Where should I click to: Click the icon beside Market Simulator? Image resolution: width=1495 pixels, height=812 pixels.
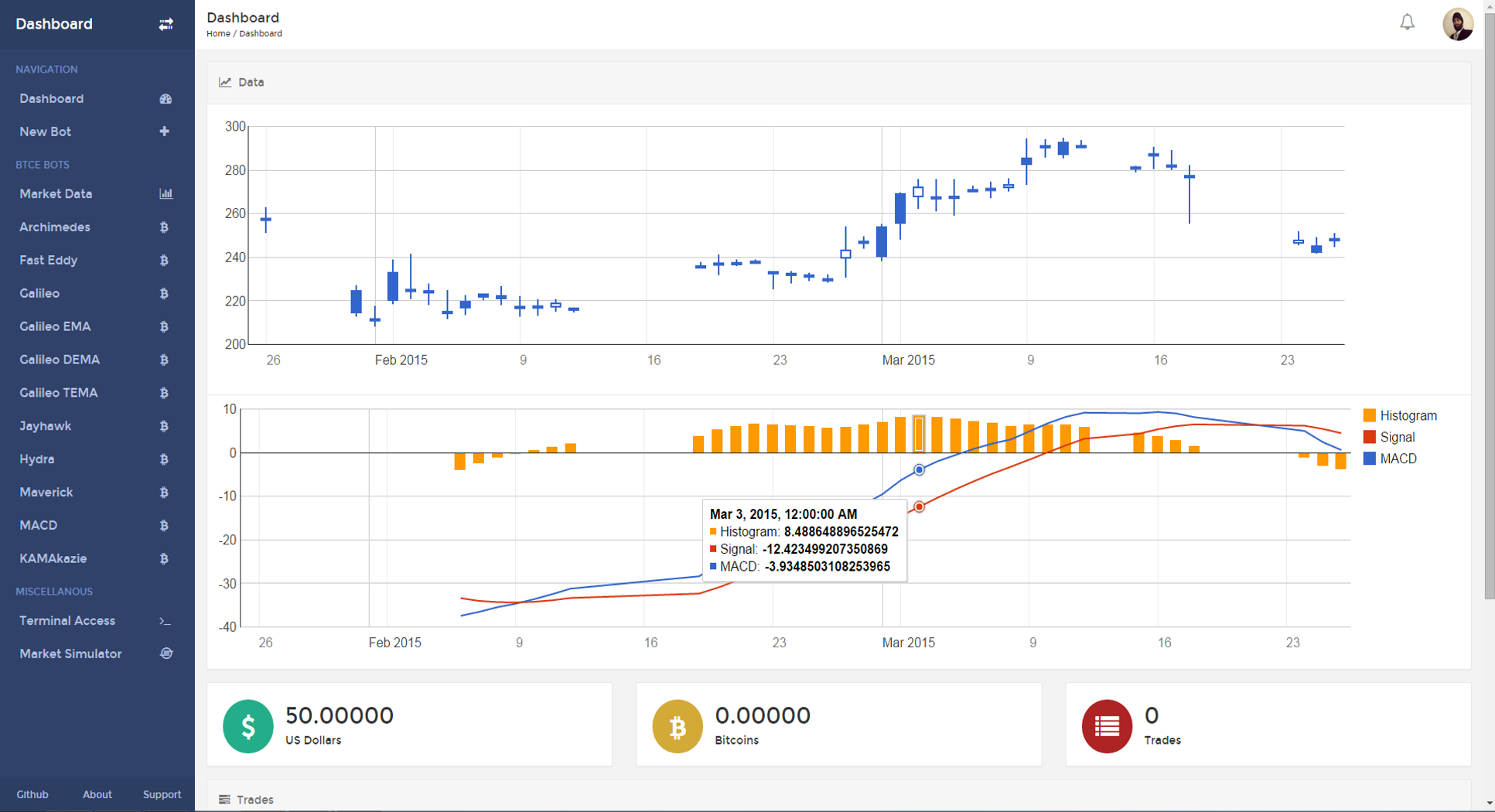pos(166,653)
